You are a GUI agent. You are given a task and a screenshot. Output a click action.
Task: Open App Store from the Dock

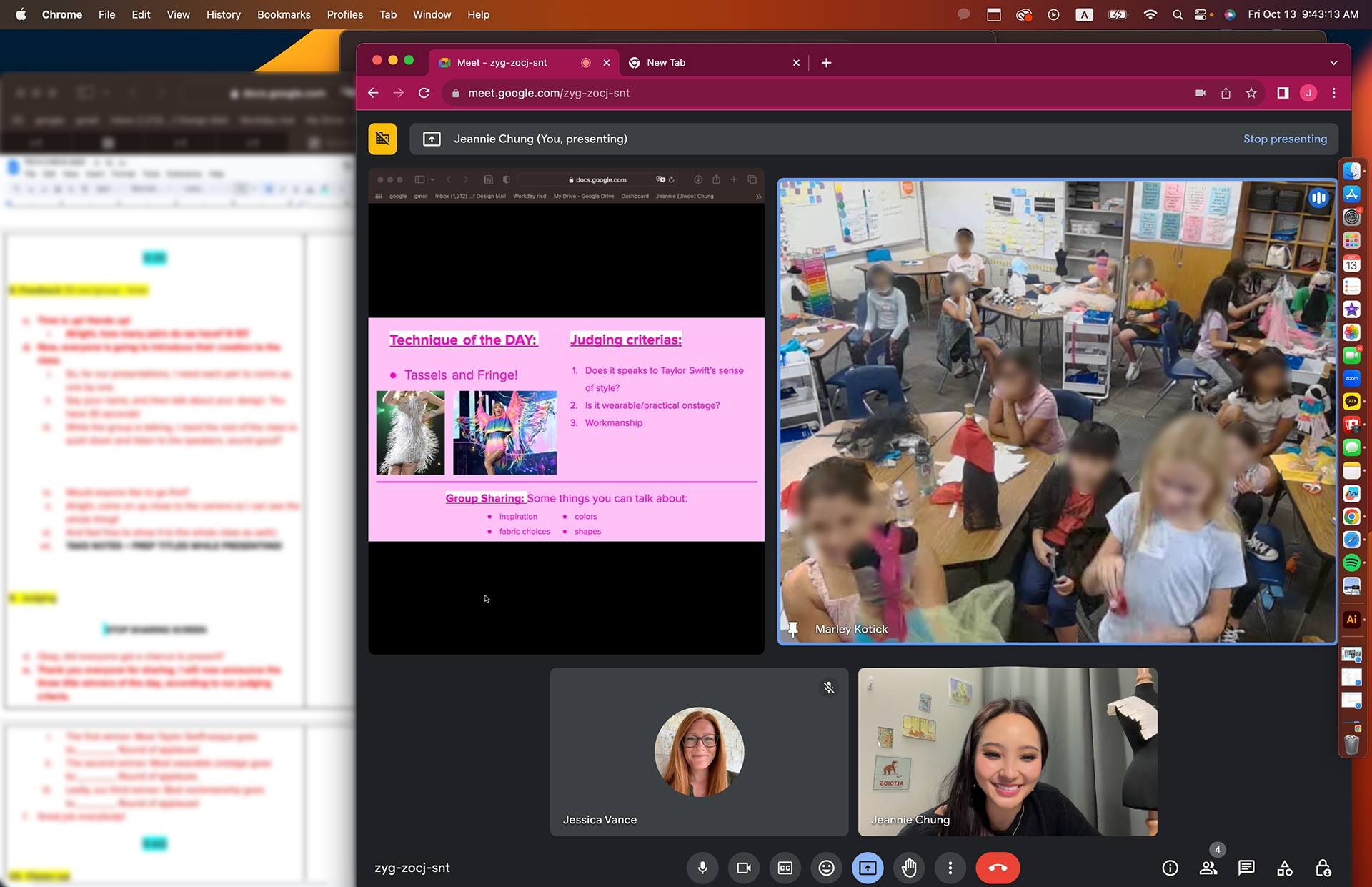(1351, 194)
